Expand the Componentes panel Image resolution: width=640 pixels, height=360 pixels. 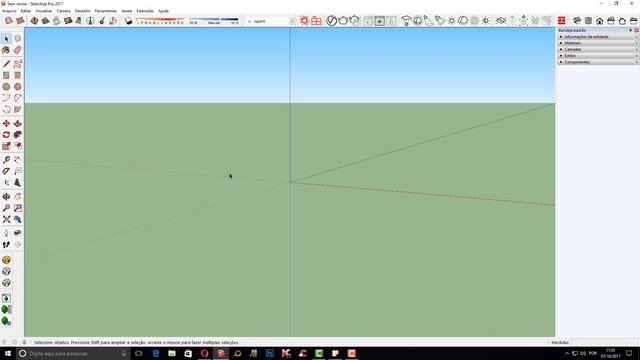[598, 62]
